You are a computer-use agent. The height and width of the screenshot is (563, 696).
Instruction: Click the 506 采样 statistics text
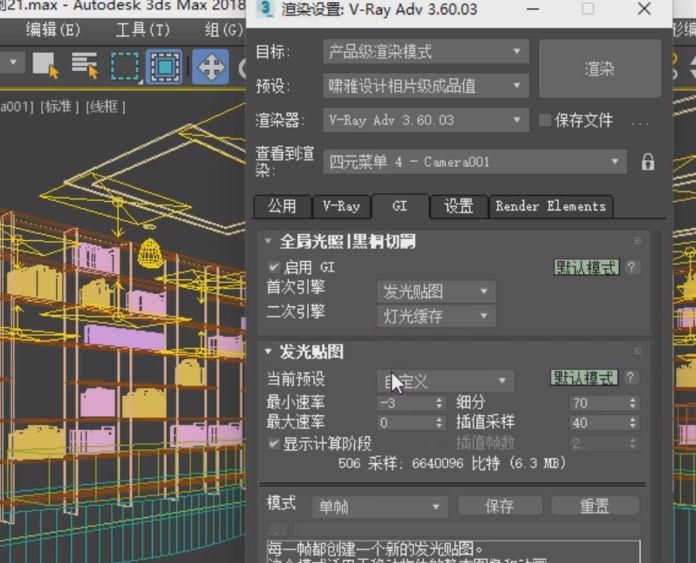tap(452, 464)
